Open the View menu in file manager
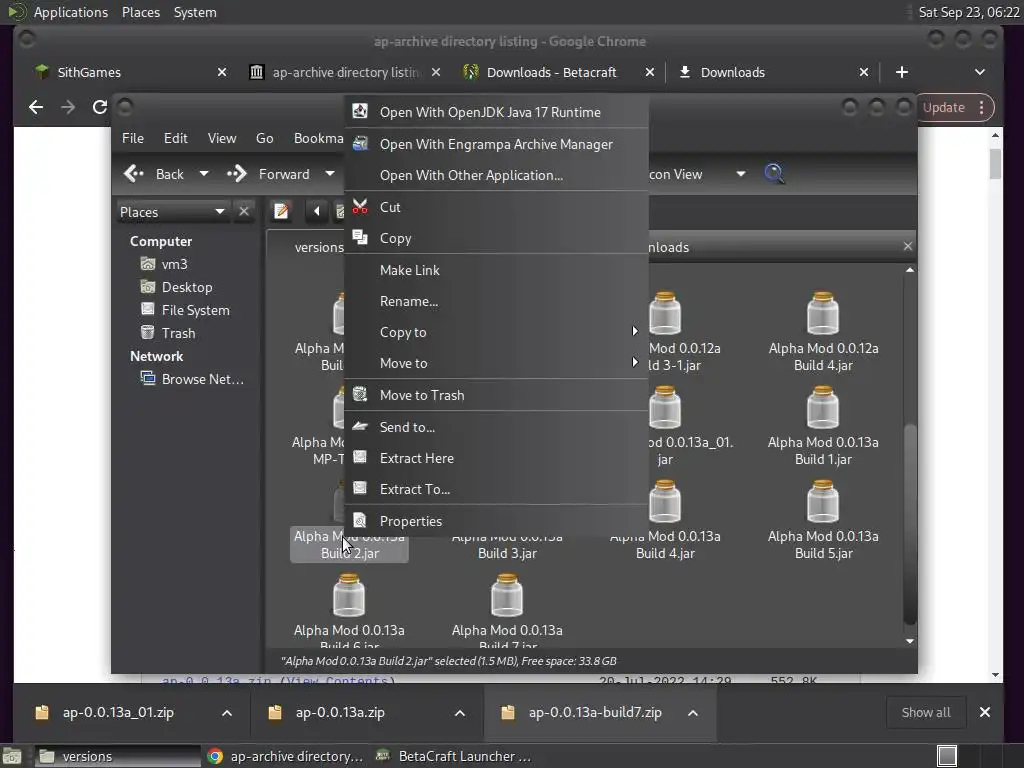Viewport: 1024px width, 768px height. (222, 138)
